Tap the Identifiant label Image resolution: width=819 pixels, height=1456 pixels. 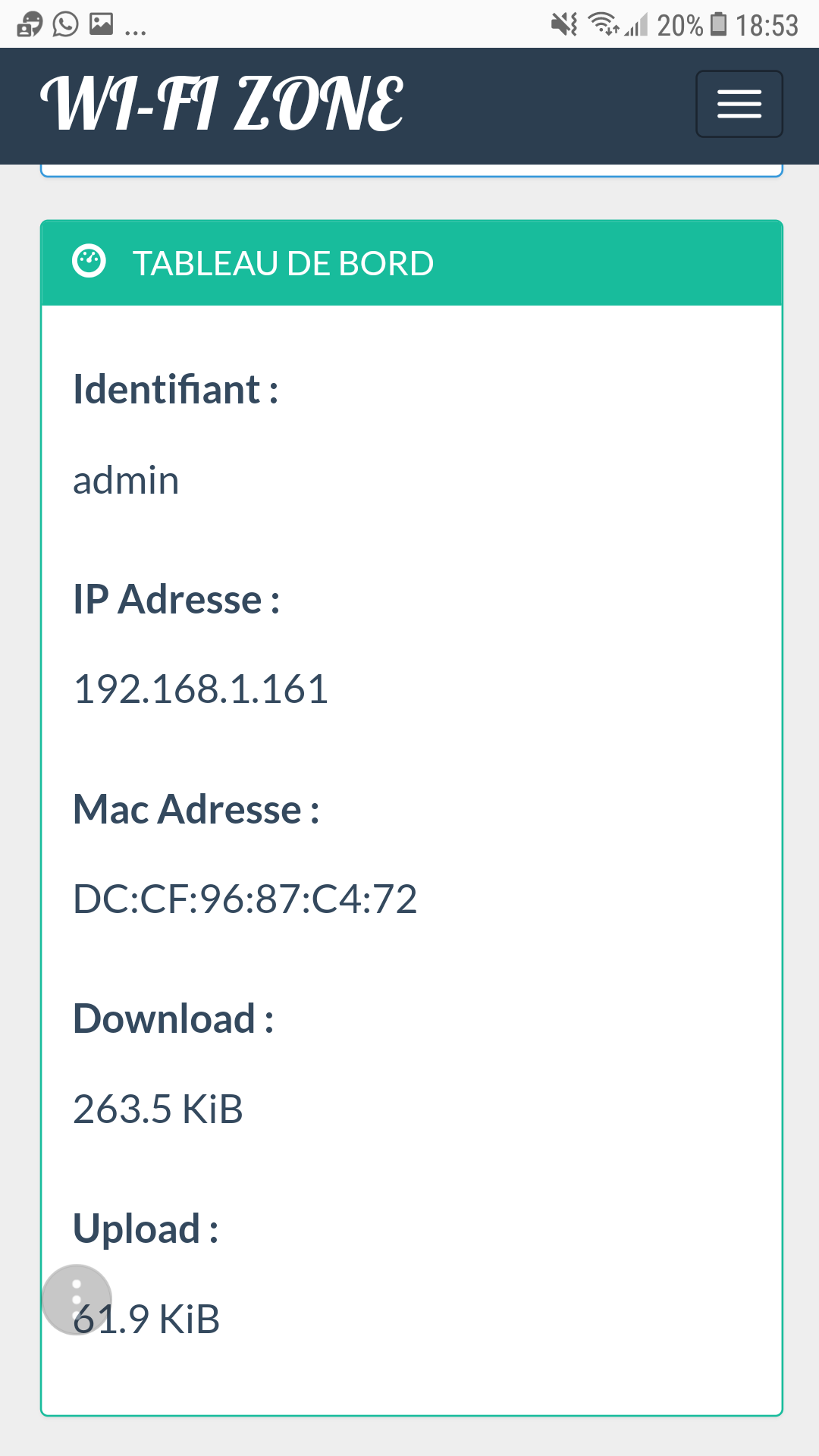pyautogui.click(x=176, y=390)
